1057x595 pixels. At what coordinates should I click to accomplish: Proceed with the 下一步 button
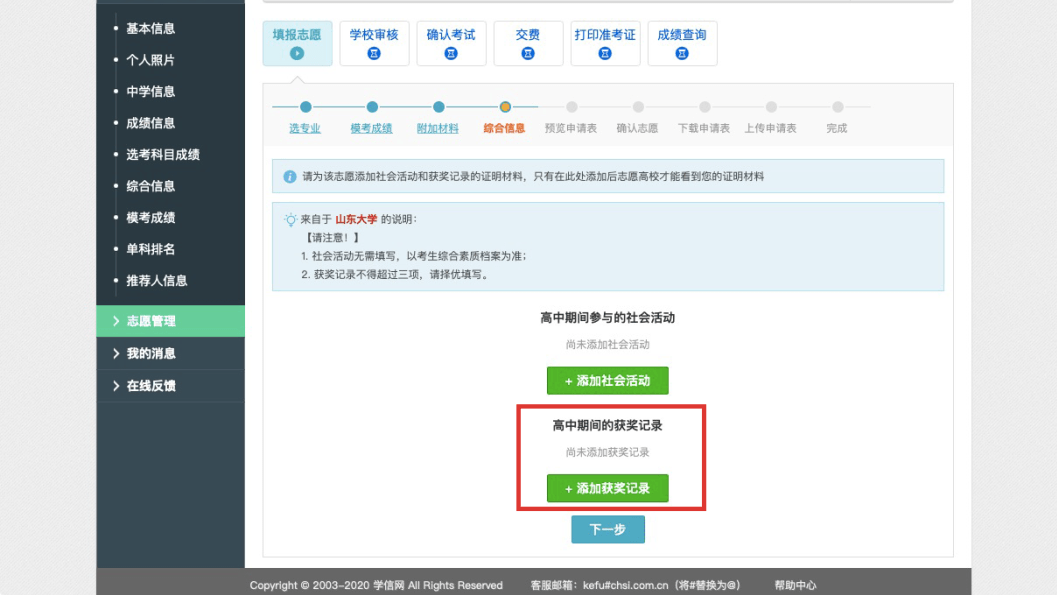[607, 530]
